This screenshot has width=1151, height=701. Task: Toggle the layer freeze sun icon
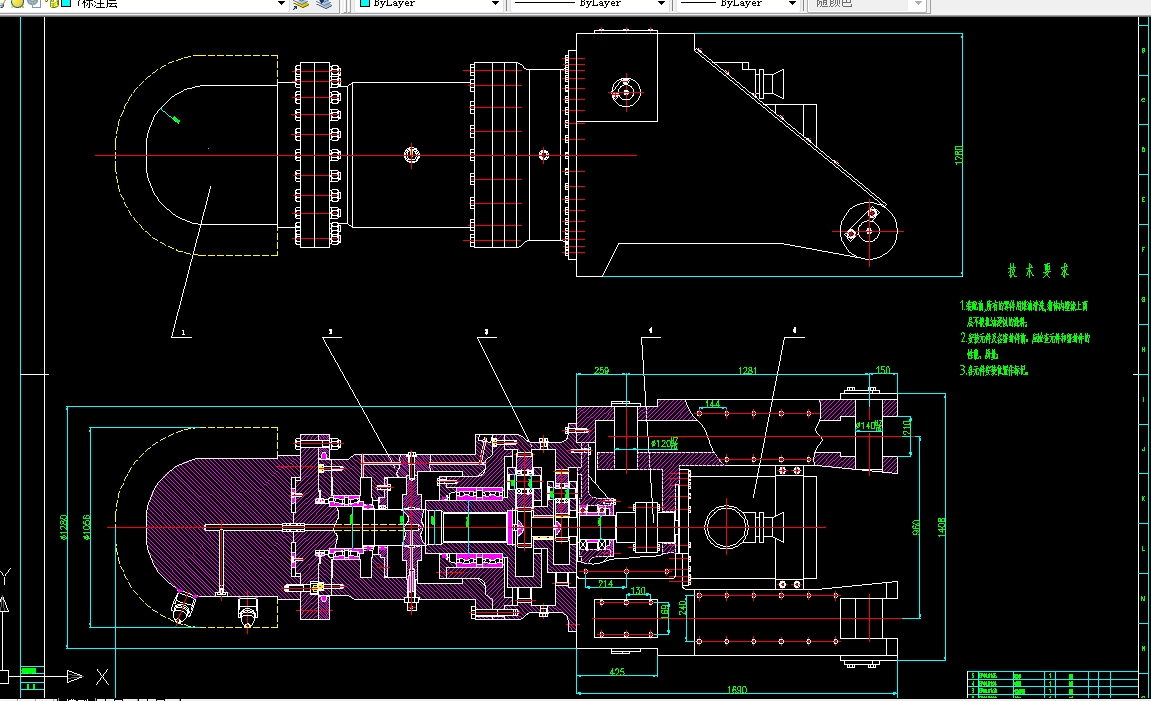tap(17, 3)
